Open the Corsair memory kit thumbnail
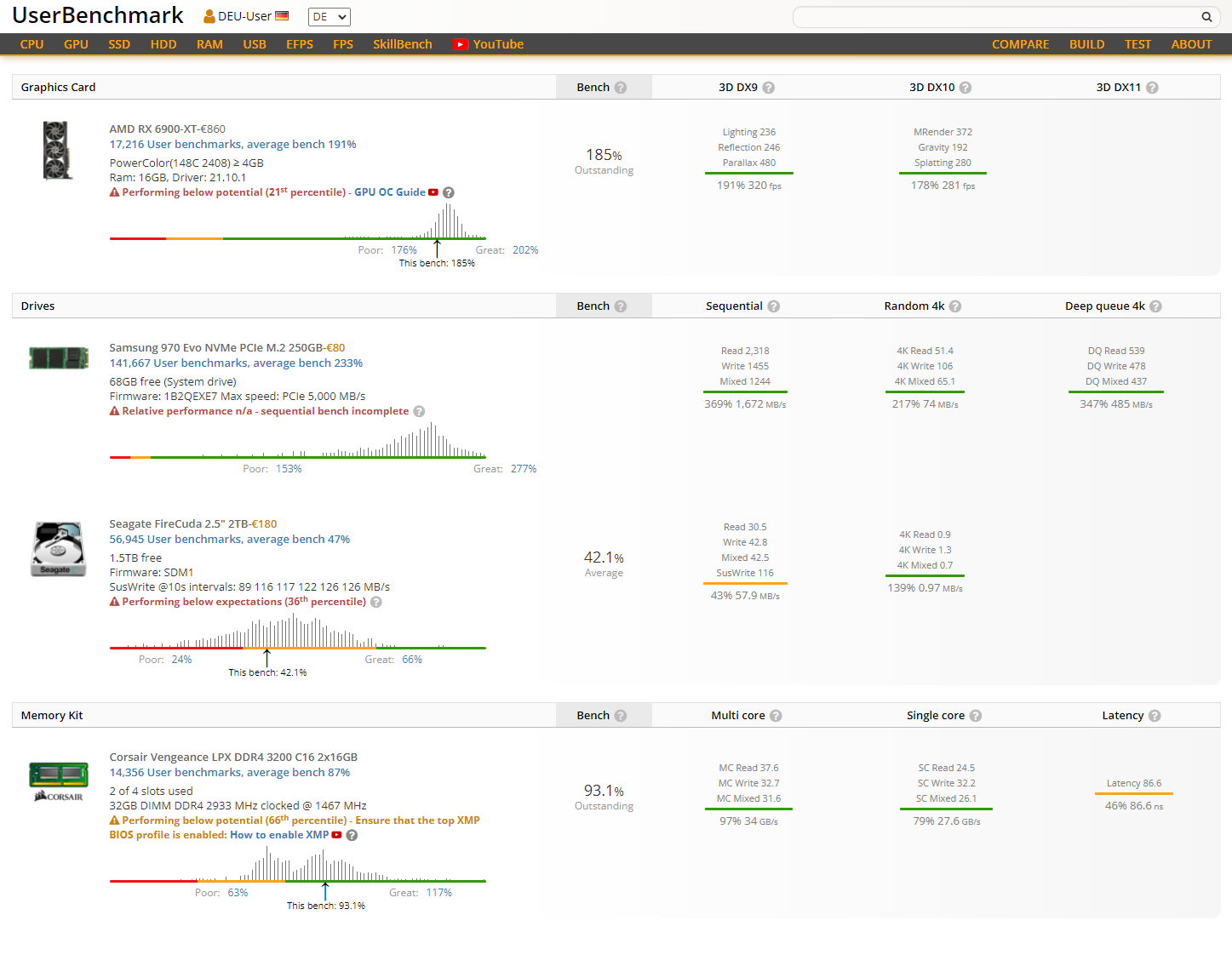This screenshot has height=972, width=1232. pos(59,782)
